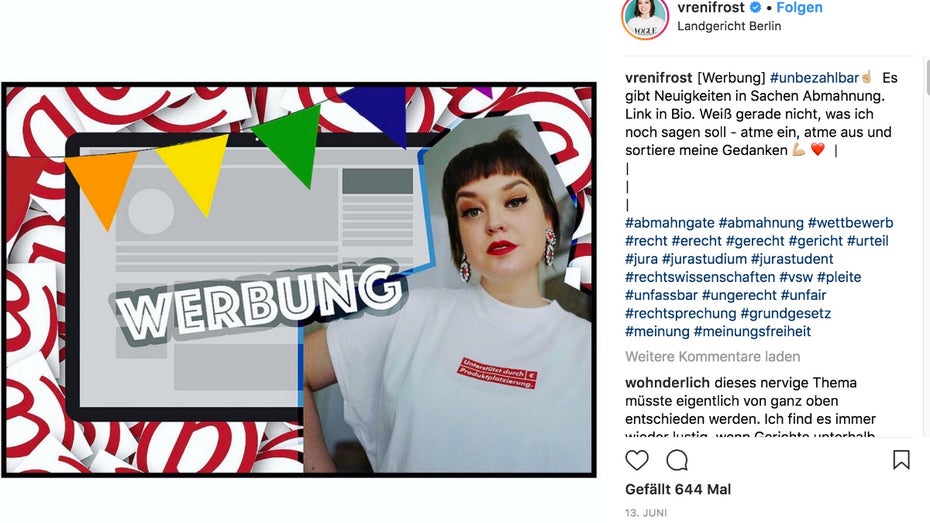Click the comments panel scrollbar
The image size is (930, 523).
[927, 77]
